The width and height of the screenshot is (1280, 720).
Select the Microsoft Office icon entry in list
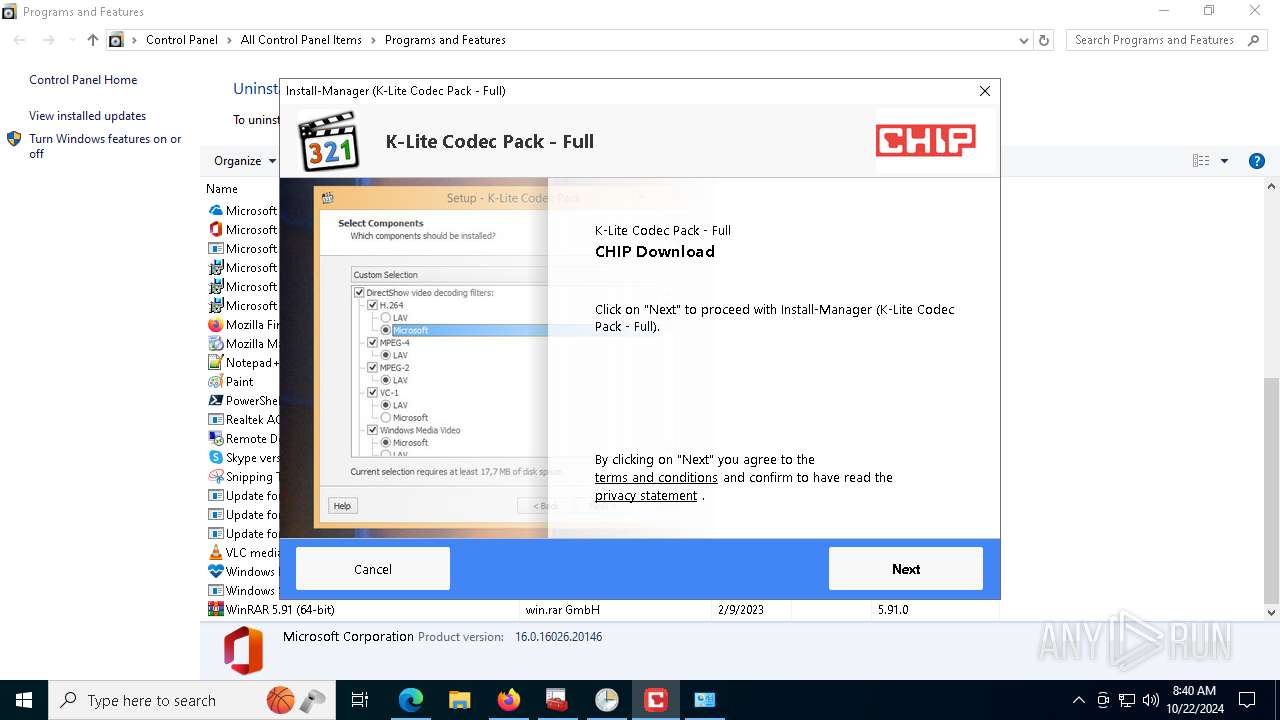tap(215, 230)
